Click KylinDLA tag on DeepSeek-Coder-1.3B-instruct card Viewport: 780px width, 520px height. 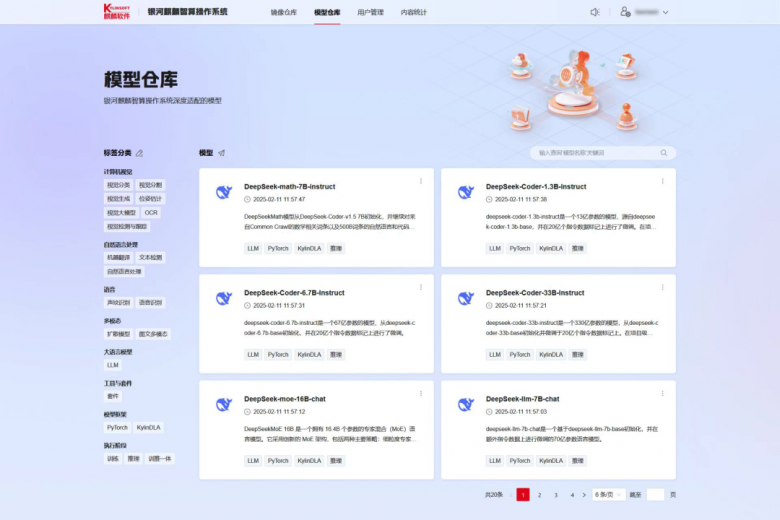tap(551, 248)
